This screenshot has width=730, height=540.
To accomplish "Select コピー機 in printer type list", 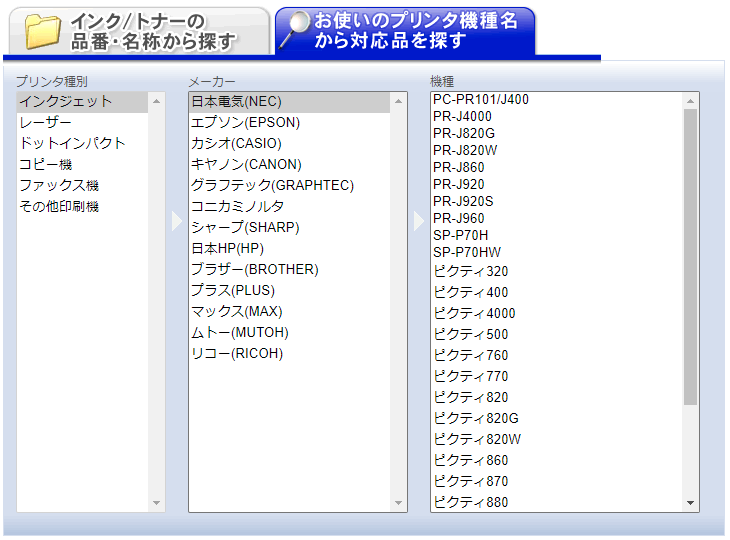I will click(x=82, y=165).
